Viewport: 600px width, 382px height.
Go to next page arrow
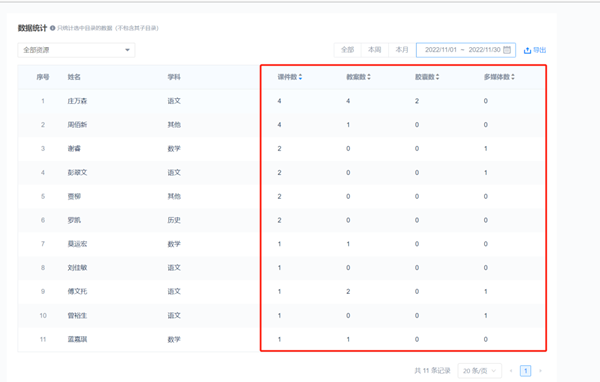[540, 371]
